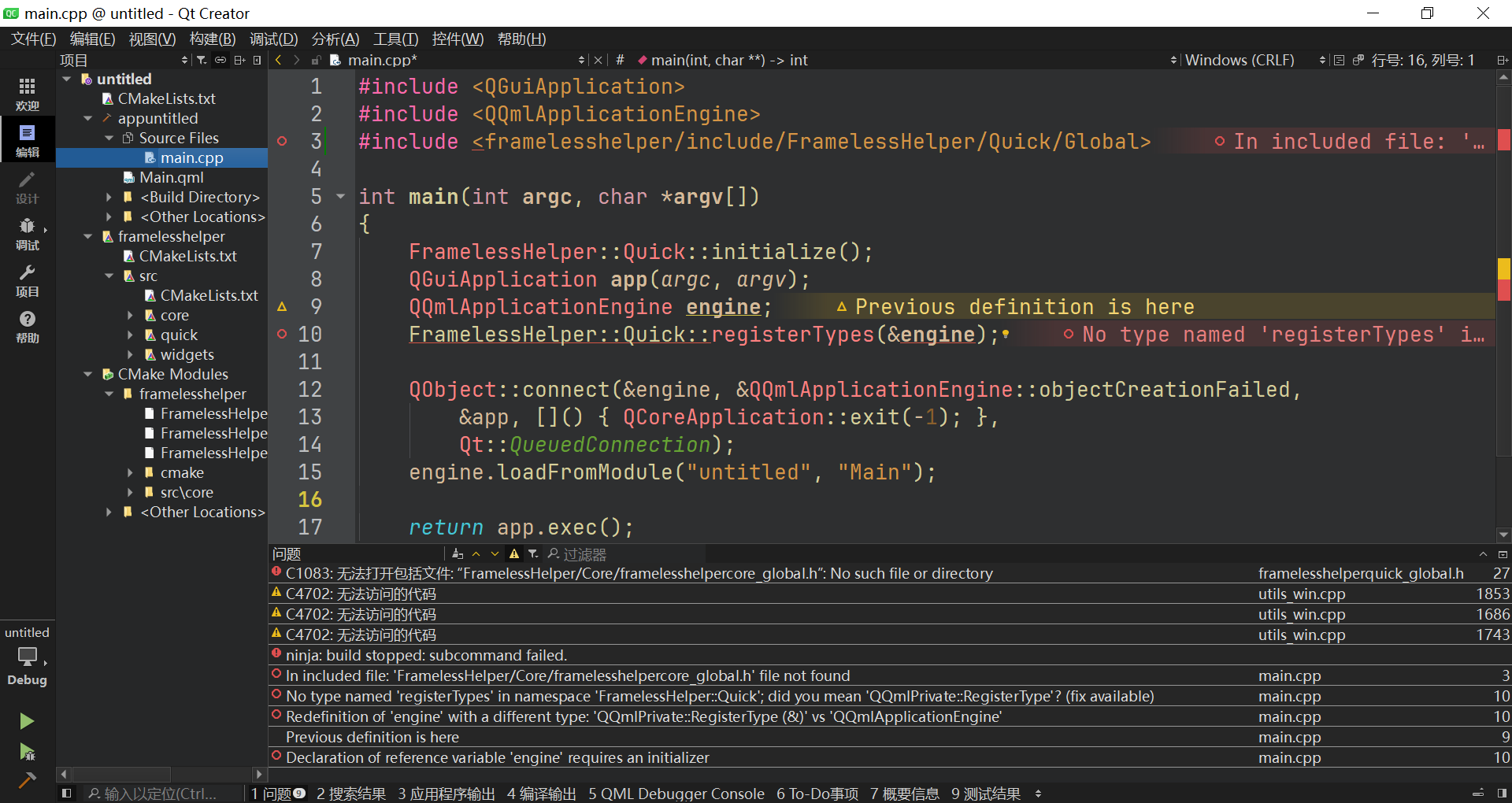Click the breakpoint marker on line 3
Screen dimensions: 1512x803
[x=282, y=141]
